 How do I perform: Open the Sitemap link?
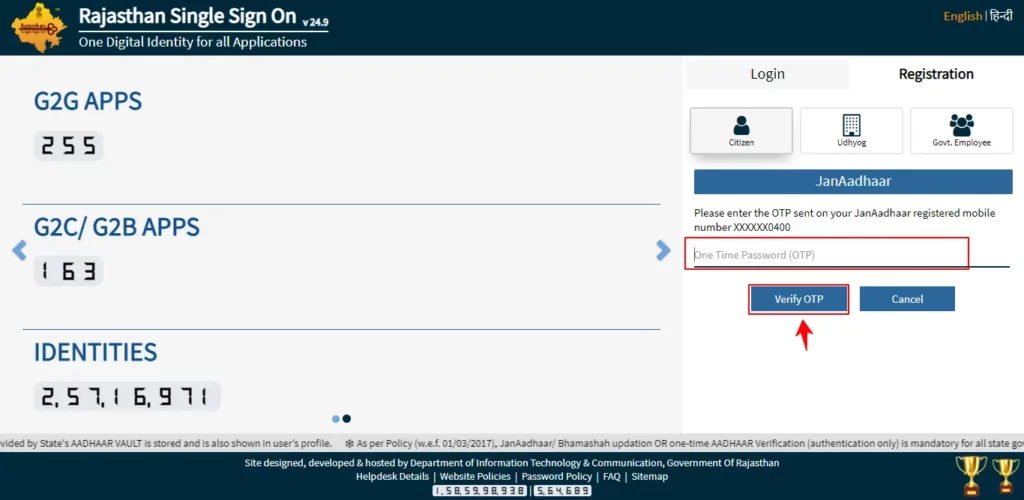(650, 477)
